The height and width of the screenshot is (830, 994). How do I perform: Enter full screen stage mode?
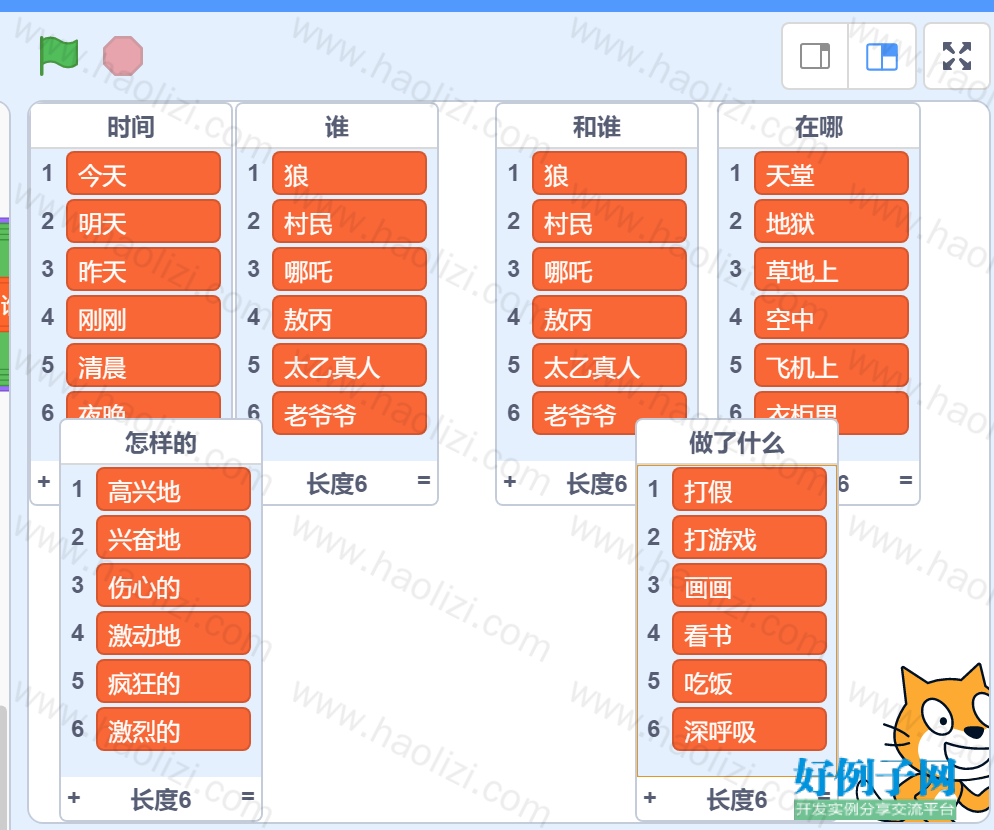point(957,56)
